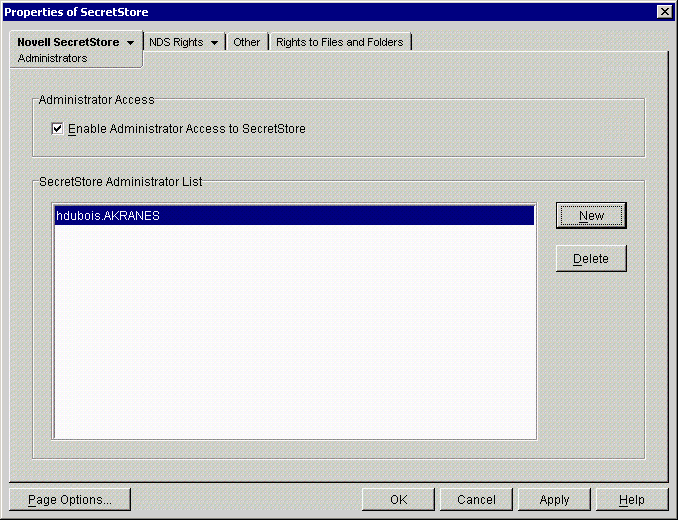This screenshot has width=678, height=520.
Task: Uncheck Enable Administrator Access to SecretStore
Action: 57,128
